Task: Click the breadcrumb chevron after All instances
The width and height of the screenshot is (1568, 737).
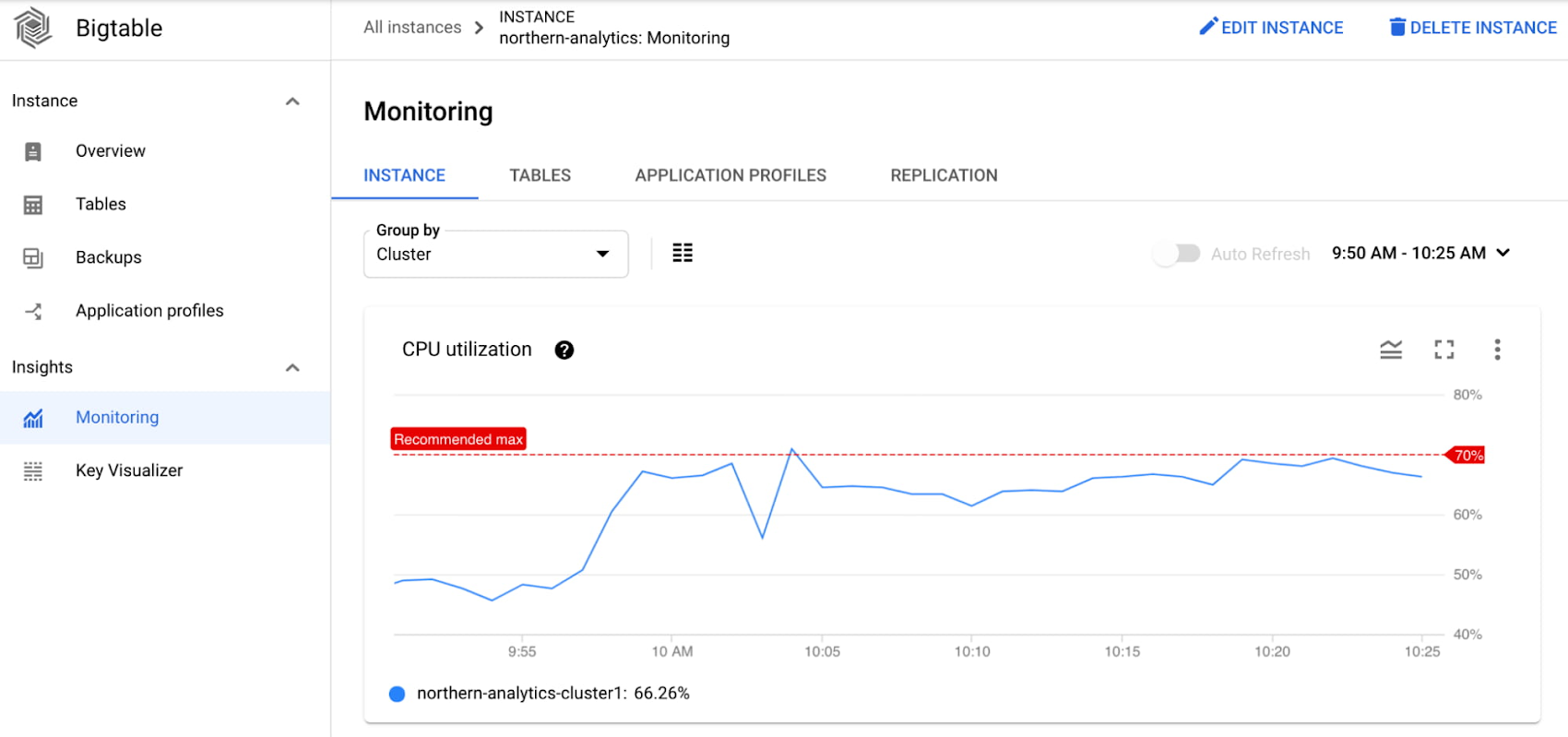Action: pyautogui.click(x=479, y=28)
